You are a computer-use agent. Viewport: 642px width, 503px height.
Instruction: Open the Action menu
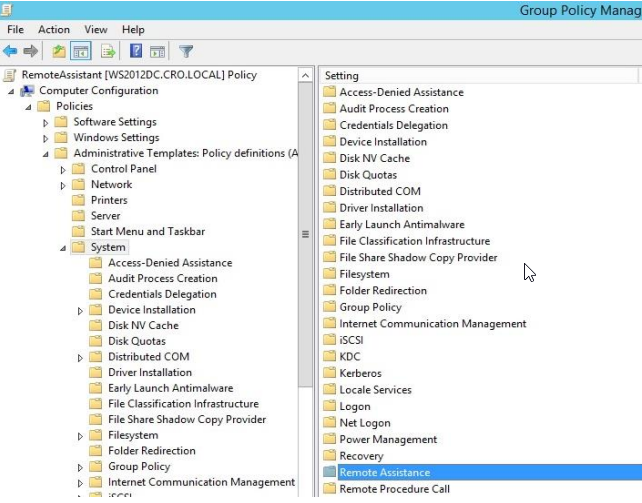[54, 30]
